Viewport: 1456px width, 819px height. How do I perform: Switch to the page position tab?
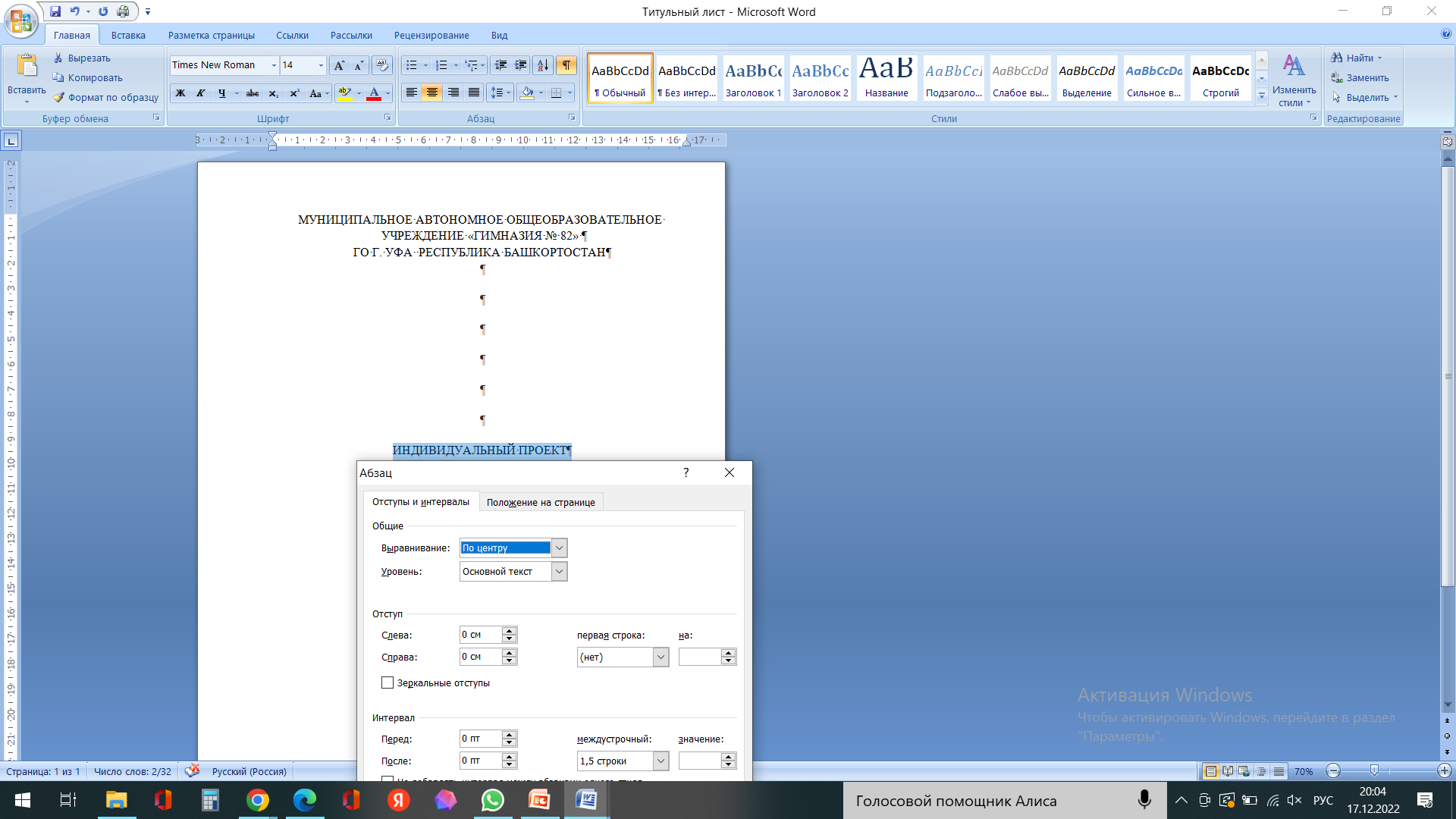541,502
